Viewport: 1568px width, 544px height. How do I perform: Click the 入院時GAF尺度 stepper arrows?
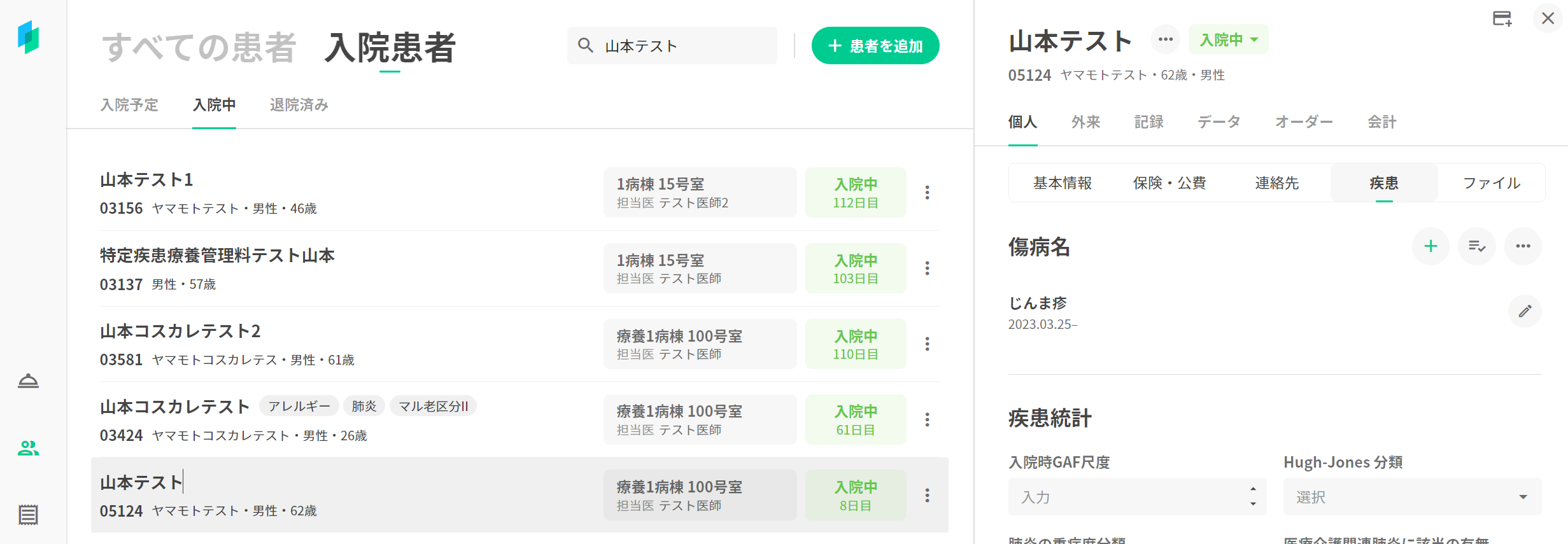[x=1252, y=496]
